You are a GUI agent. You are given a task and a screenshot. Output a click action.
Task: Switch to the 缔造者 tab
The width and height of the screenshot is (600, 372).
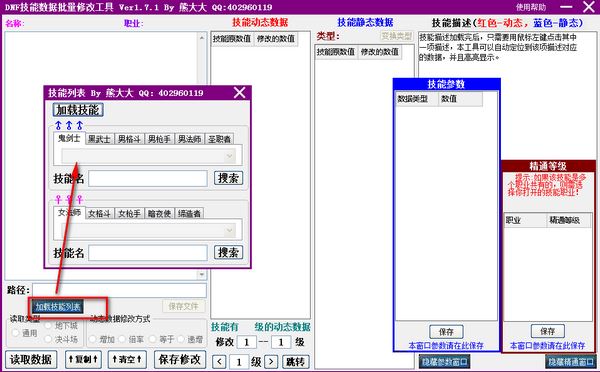[189, 214]
